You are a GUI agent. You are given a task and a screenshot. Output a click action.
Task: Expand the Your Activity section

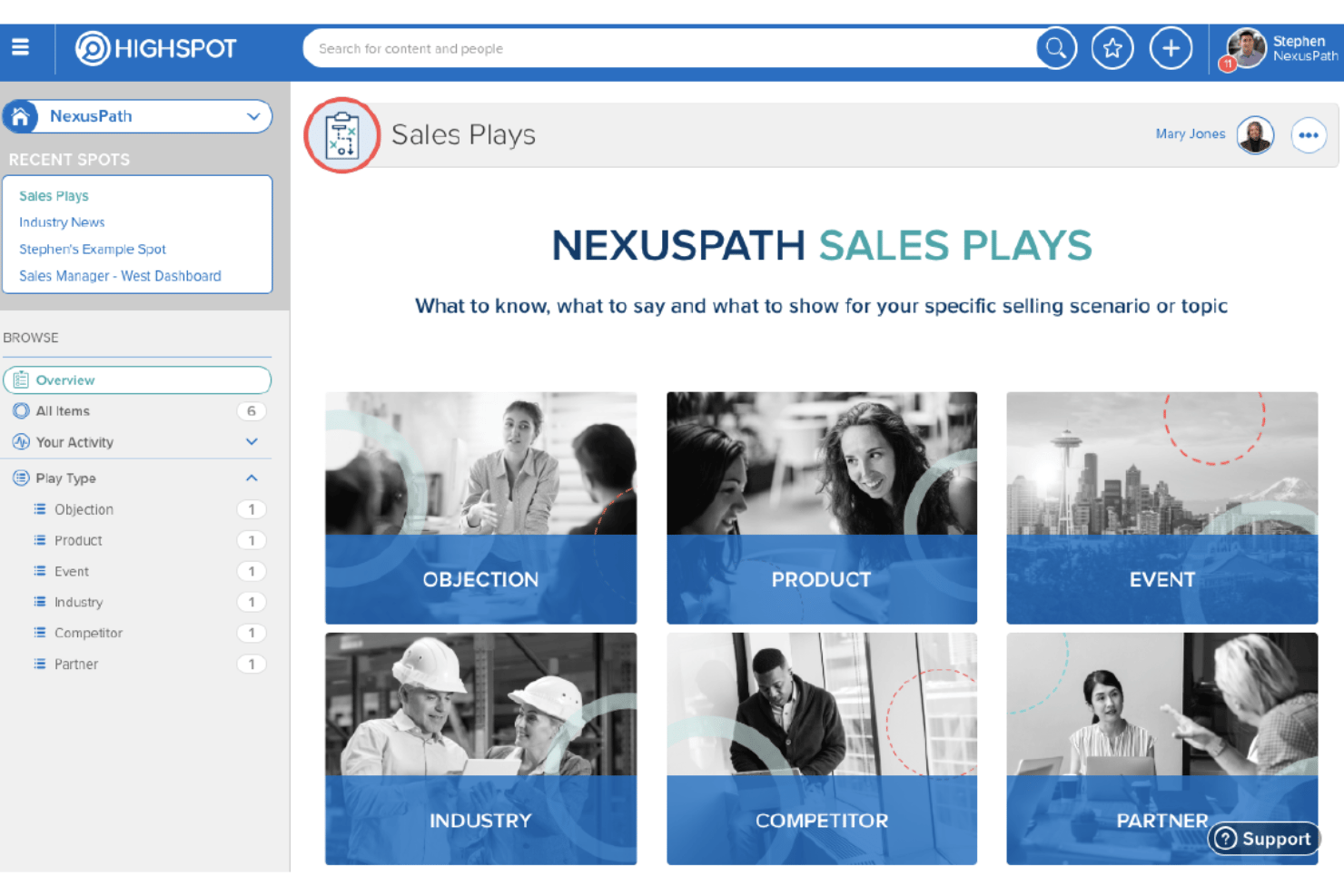(x=252, y=442)
